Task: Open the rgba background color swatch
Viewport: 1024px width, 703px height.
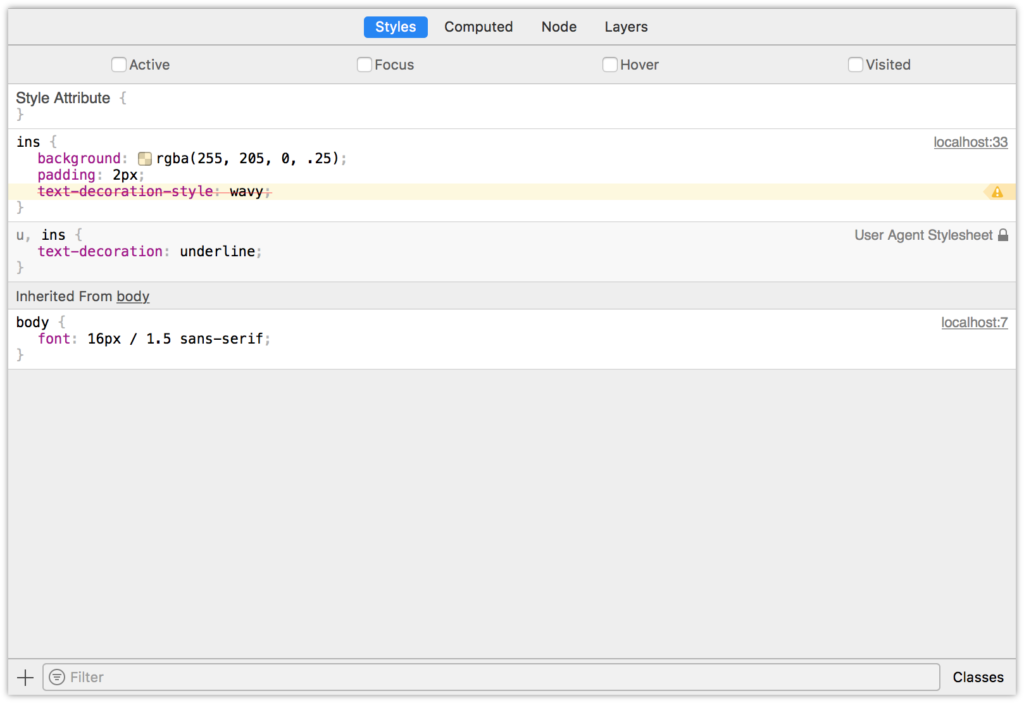Action: [x=145, y=158]
